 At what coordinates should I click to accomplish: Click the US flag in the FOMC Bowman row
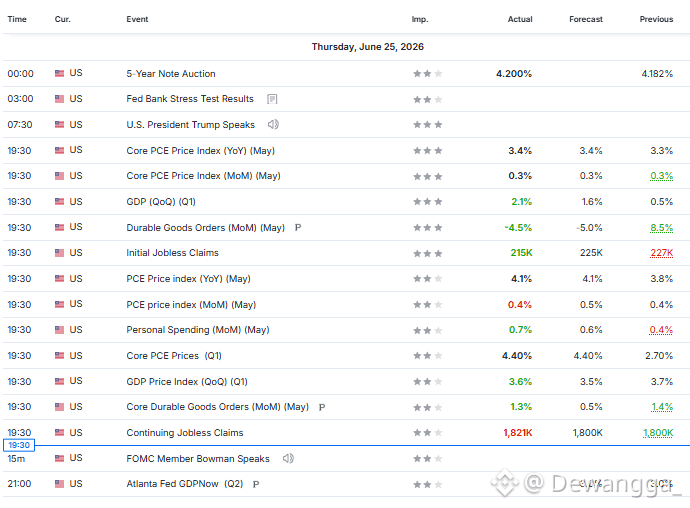[59, 459]
